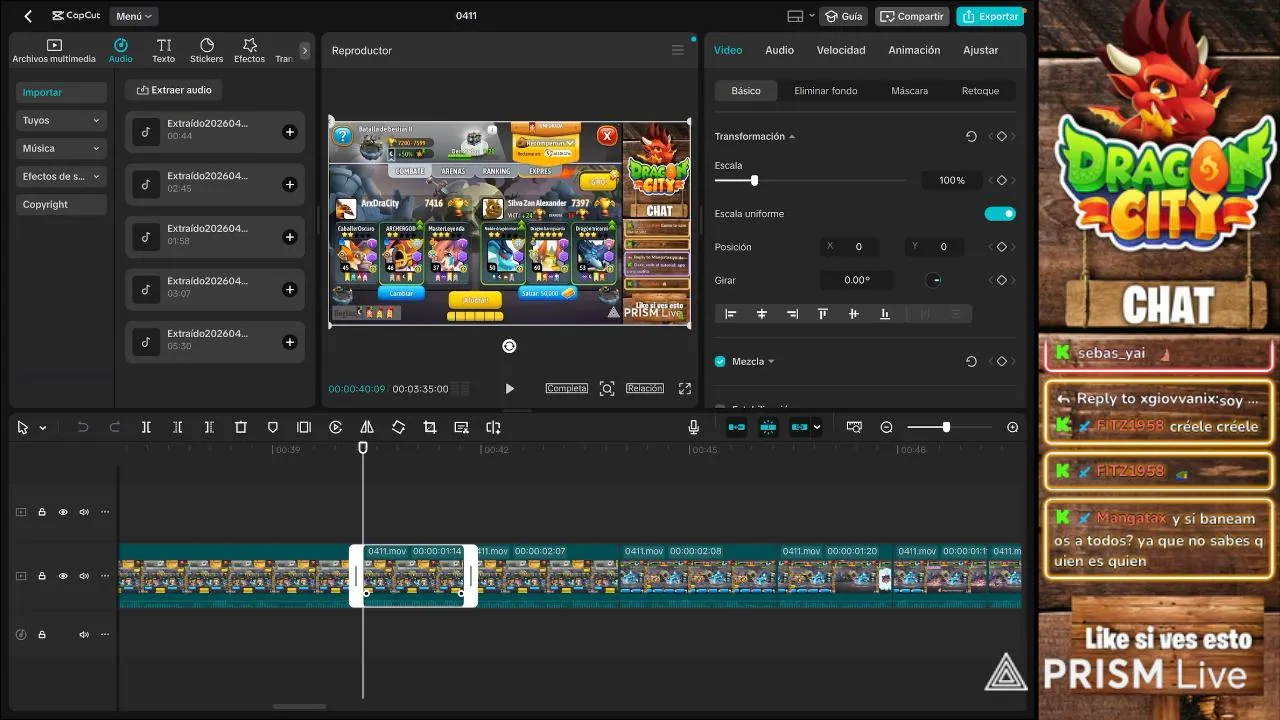Select the Eliminar fondo sub-tab

pos(826,91)
